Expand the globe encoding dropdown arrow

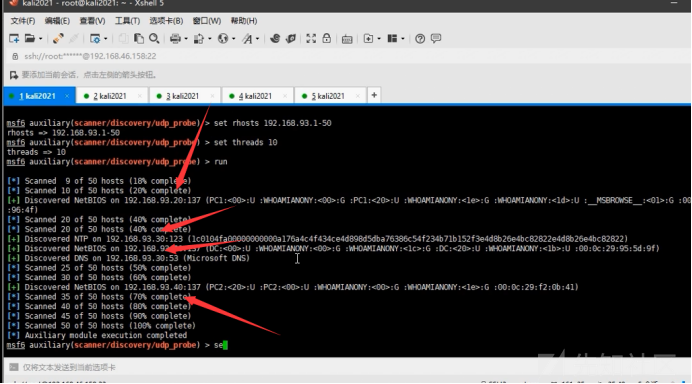[233, 39]
